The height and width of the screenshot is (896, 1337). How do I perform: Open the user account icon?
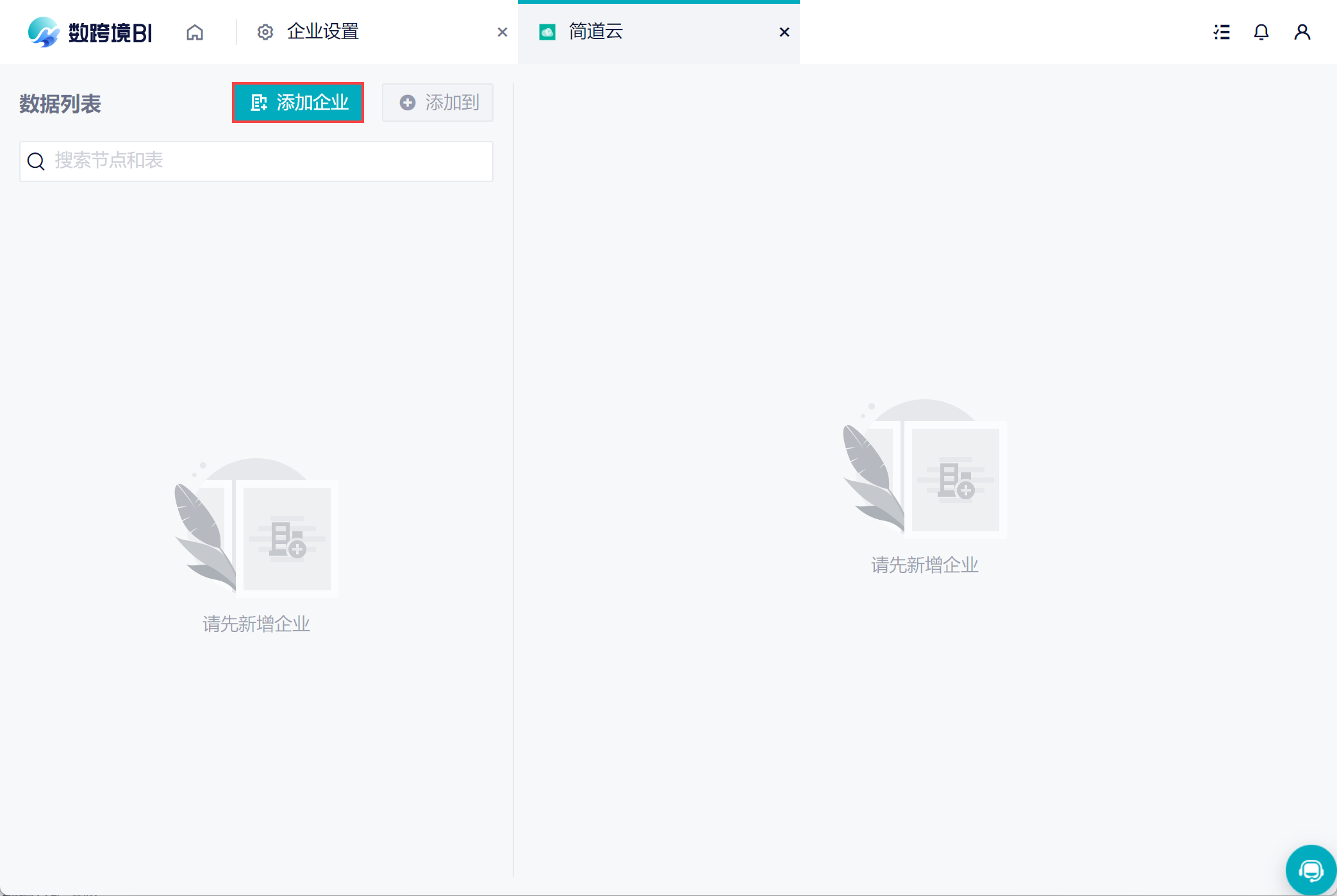coord(1302,32)
